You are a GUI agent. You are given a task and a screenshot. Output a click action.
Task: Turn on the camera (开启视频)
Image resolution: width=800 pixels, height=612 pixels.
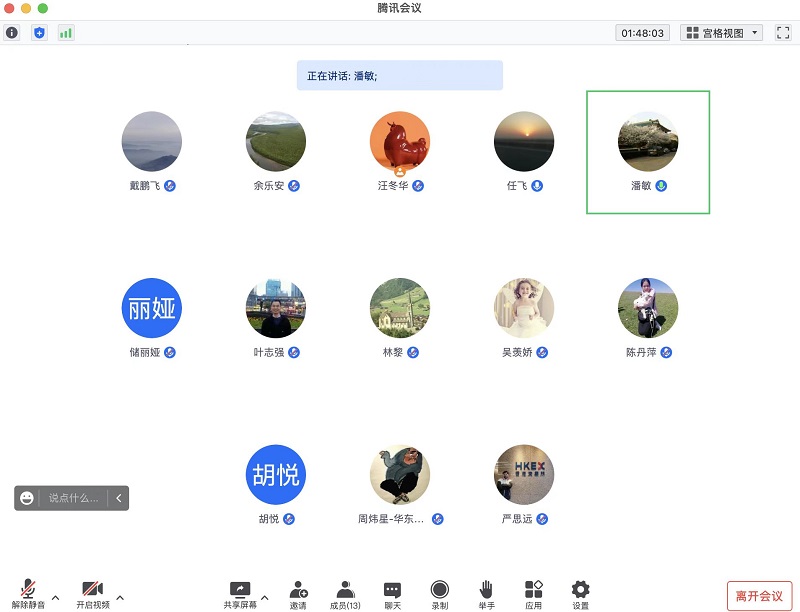(92, 593)
